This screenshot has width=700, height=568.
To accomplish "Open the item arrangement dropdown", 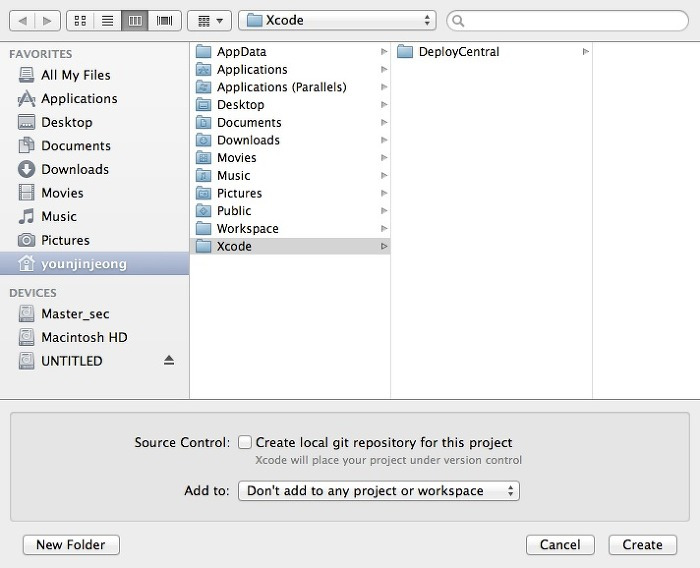I will pos(209,21).
